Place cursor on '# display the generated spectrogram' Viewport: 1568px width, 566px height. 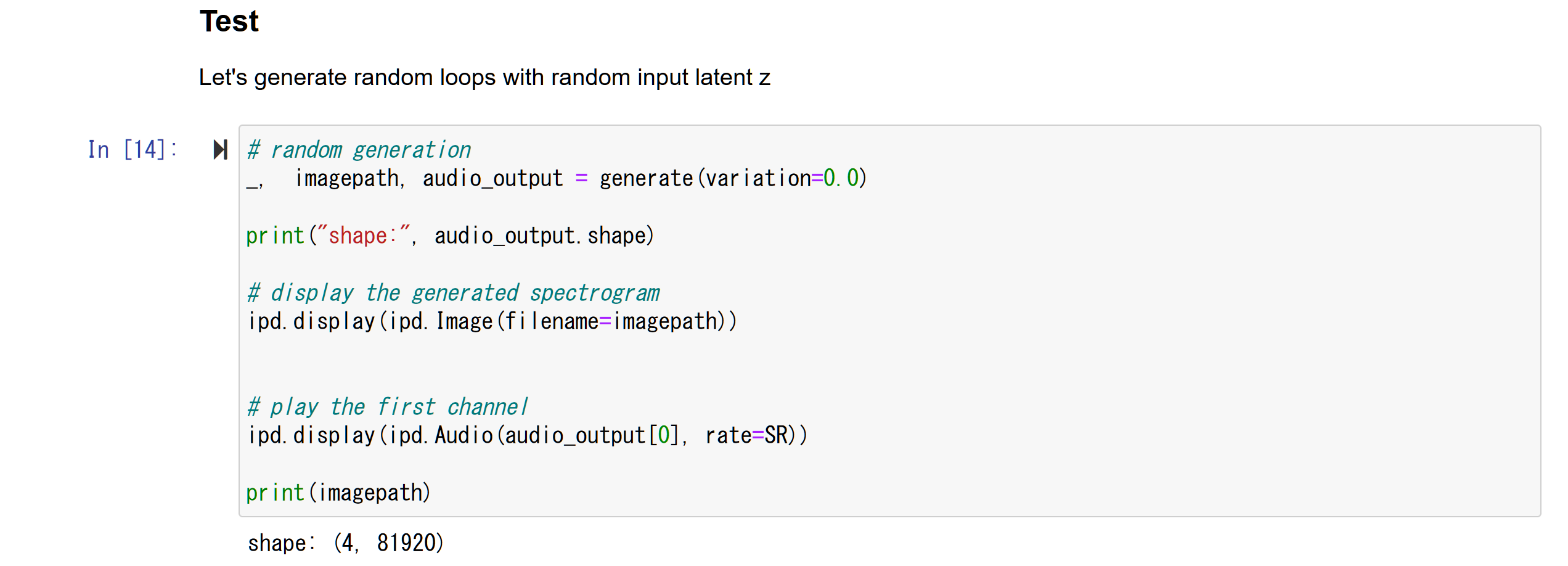(453, 293)
